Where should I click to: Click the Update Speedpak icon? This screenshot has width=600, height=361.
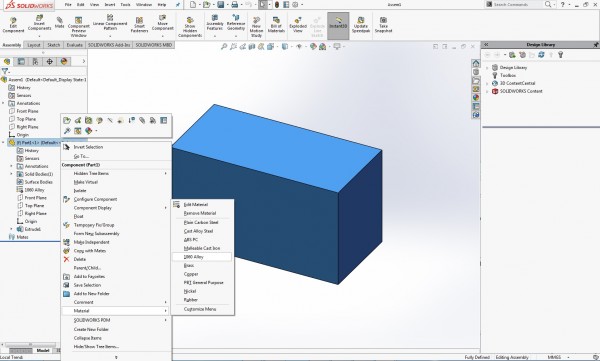[x=360, y=25]
